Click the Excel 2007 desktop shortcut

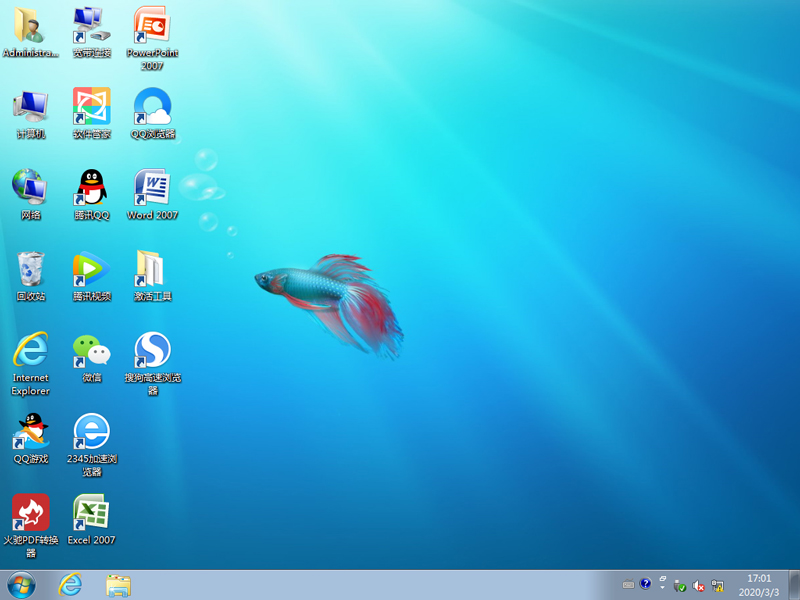coord(91,514)
